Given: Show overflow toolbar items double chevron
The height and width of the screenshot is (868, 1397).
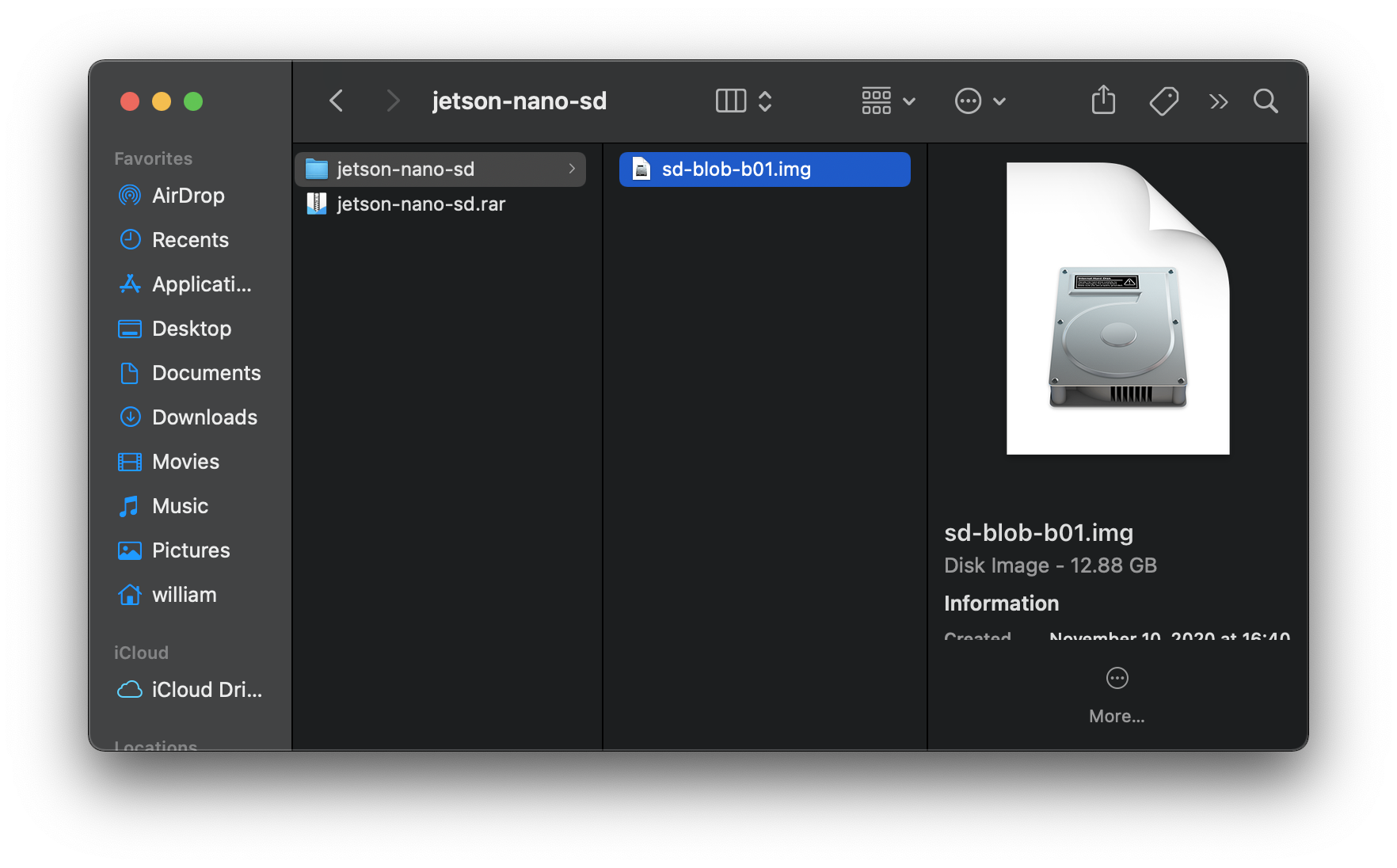Looking at the screenshot, I should (1218, 101).
